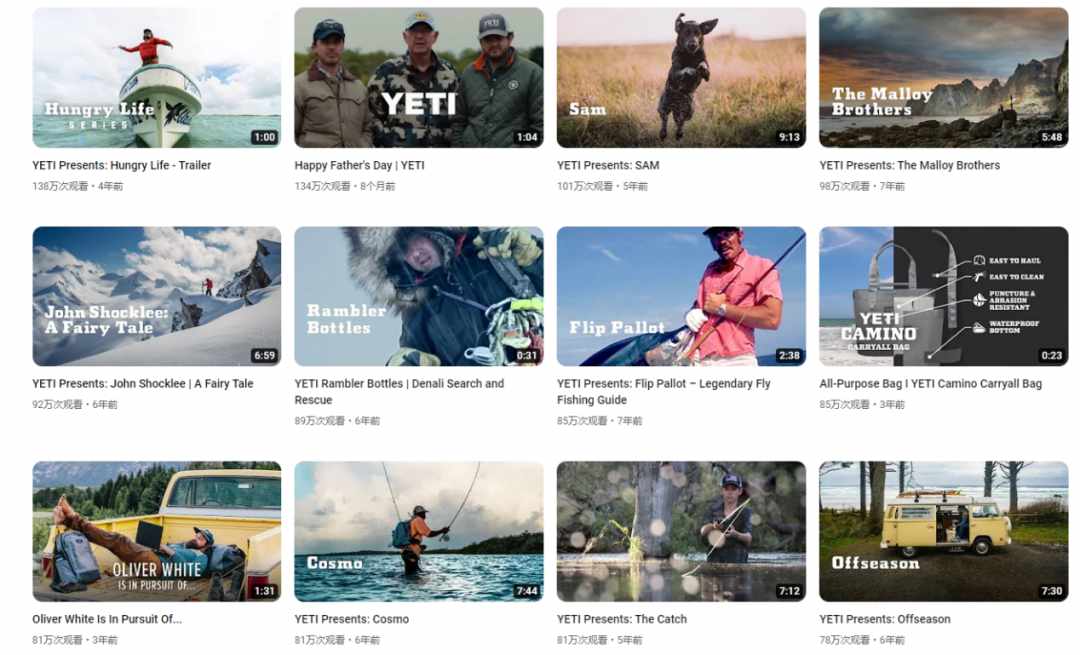Screen dimensions: 1080x655
Task: Select the John Shocklee A Fairy Tale thumbnail
Action: [x=156, y=296]
